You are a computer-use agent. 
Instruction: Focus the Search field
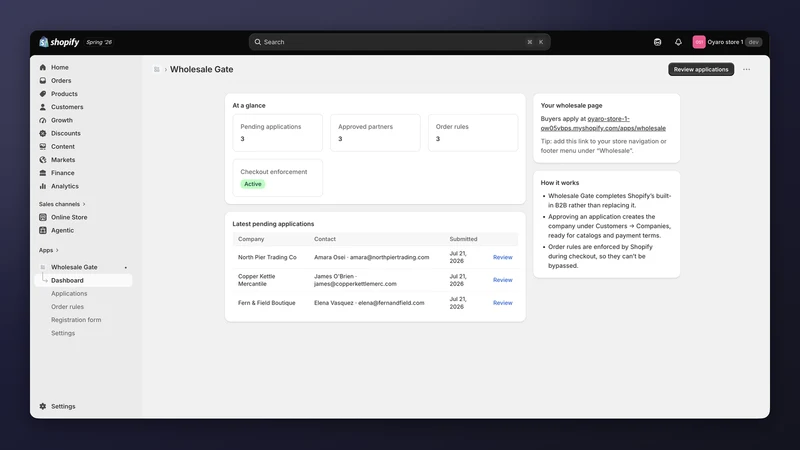tap(399, 42)
